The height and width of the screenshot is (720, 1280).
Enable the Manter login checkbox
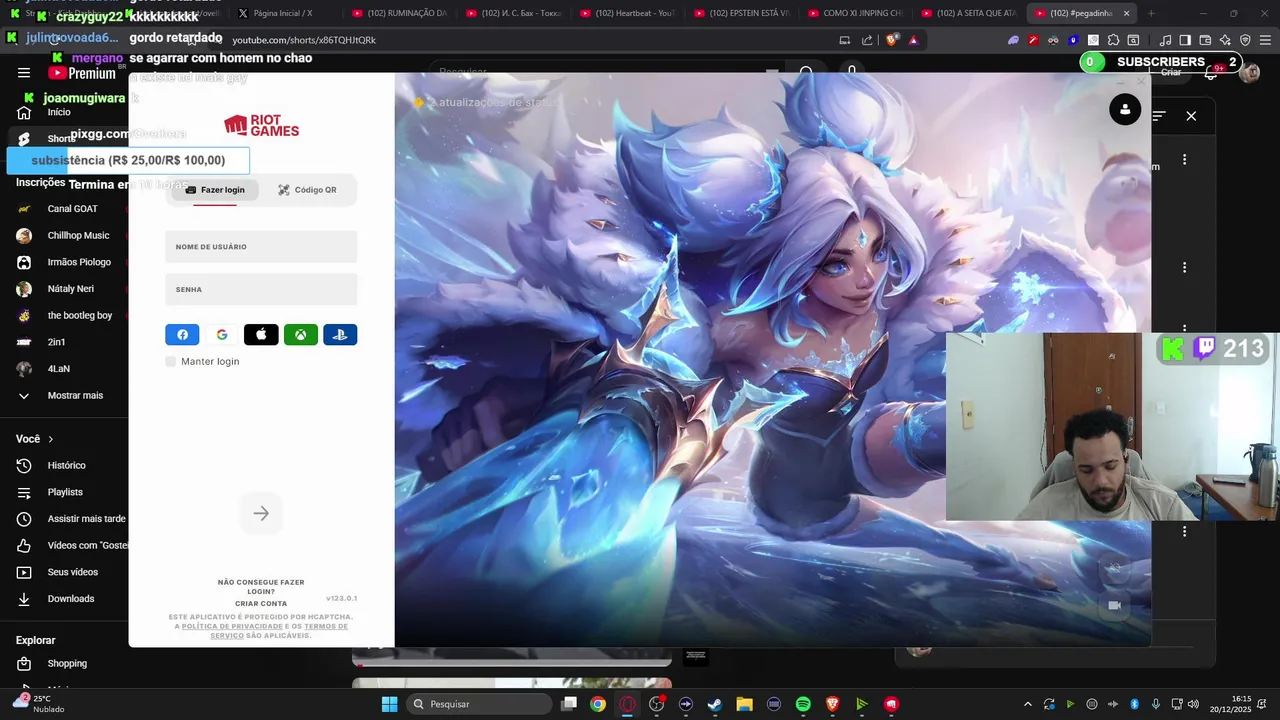(x=171, y=361)
